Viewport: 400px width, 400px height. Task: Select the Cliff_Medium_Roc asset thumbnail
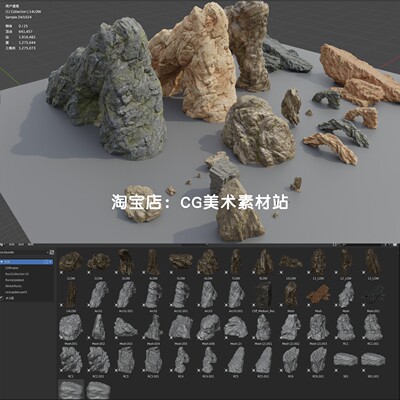[264, 294]
